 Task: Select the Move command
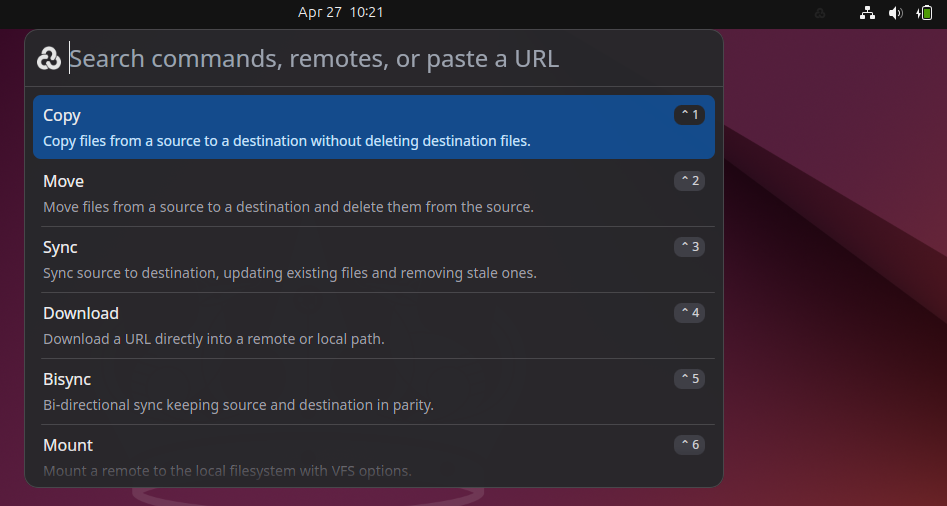374,194
